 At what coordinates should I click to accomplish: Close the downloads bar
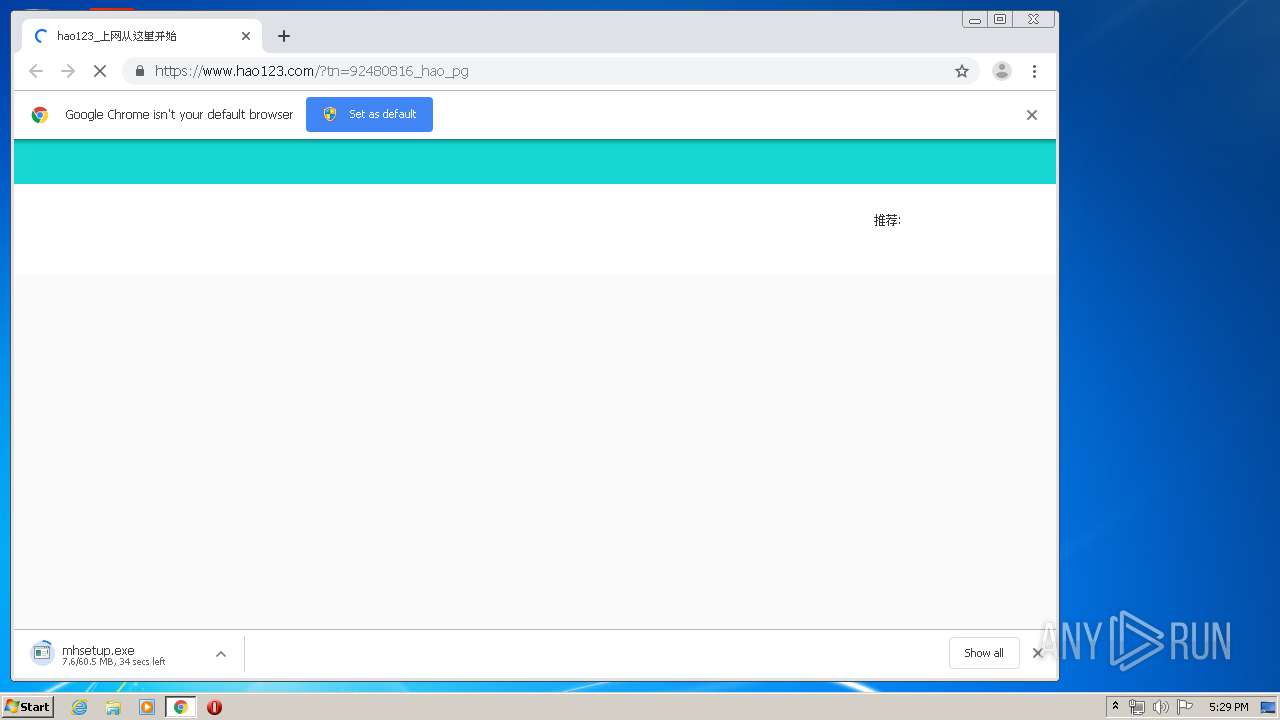pyautogui.click(x=1037, y=653)
